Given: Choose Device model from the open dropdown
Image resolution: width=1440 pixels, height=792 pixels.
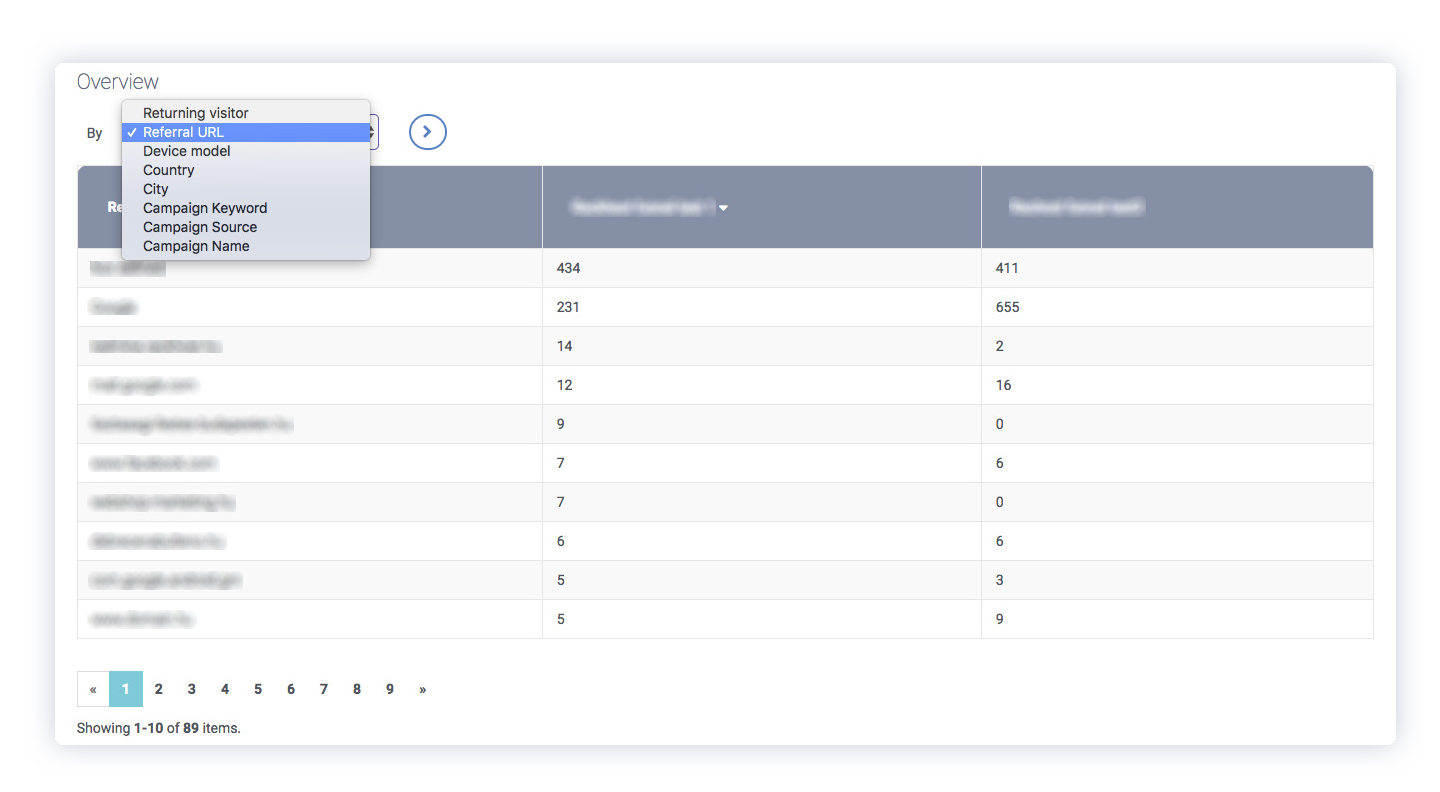Looking at the screenshot, I should click(187, 151).
